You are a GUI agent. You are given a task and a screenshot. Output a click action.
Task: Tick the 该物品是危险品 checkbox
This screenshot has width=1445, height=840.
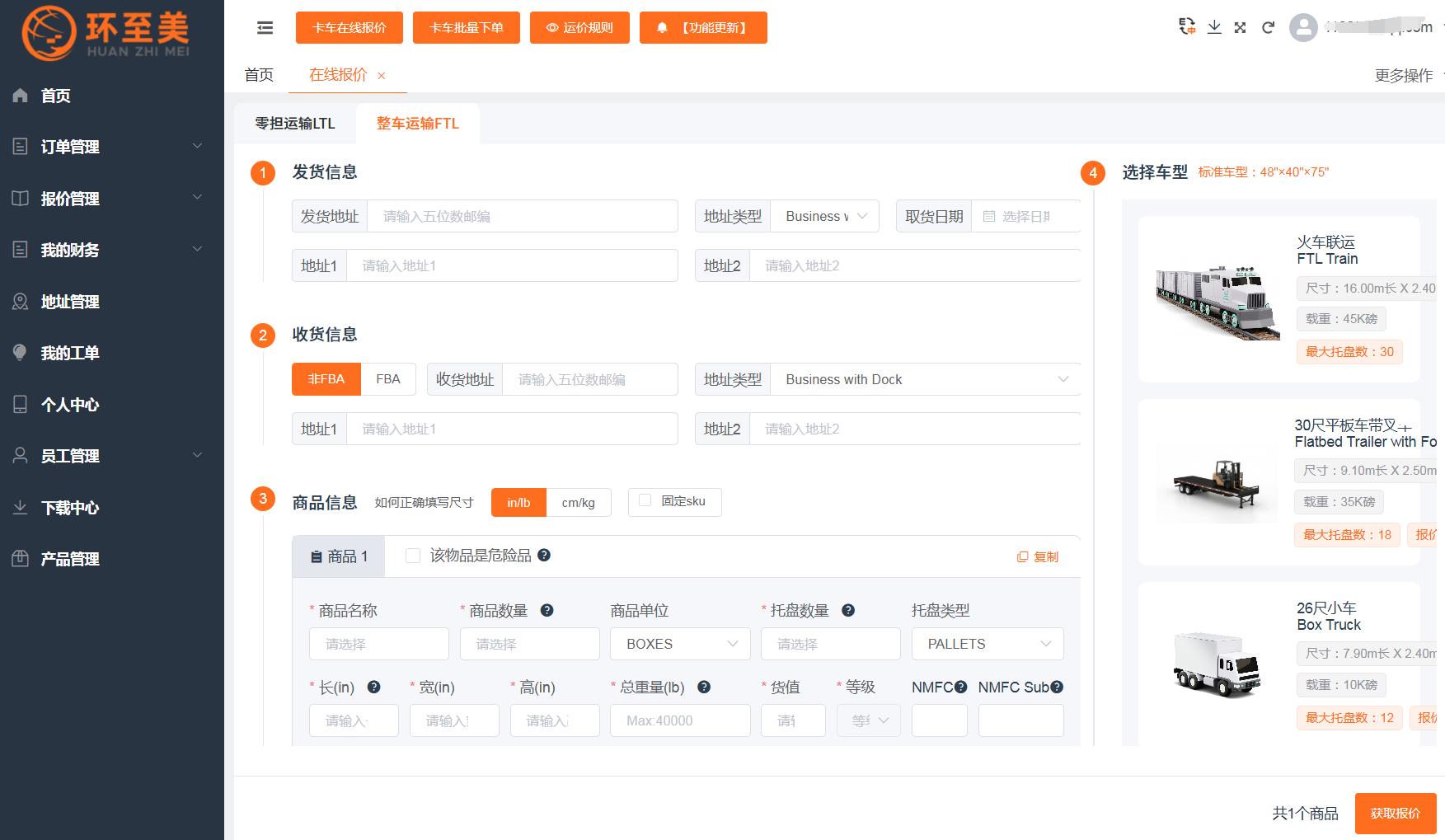(x=413, y=556)
